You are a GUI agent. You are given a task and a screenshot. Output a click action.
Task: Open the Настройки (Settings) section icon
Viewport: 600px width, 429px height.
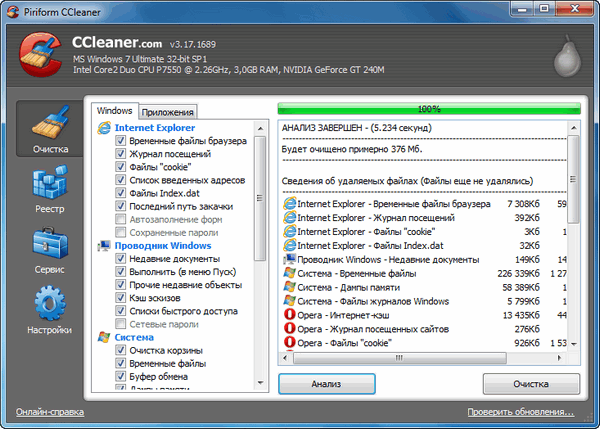49,307
